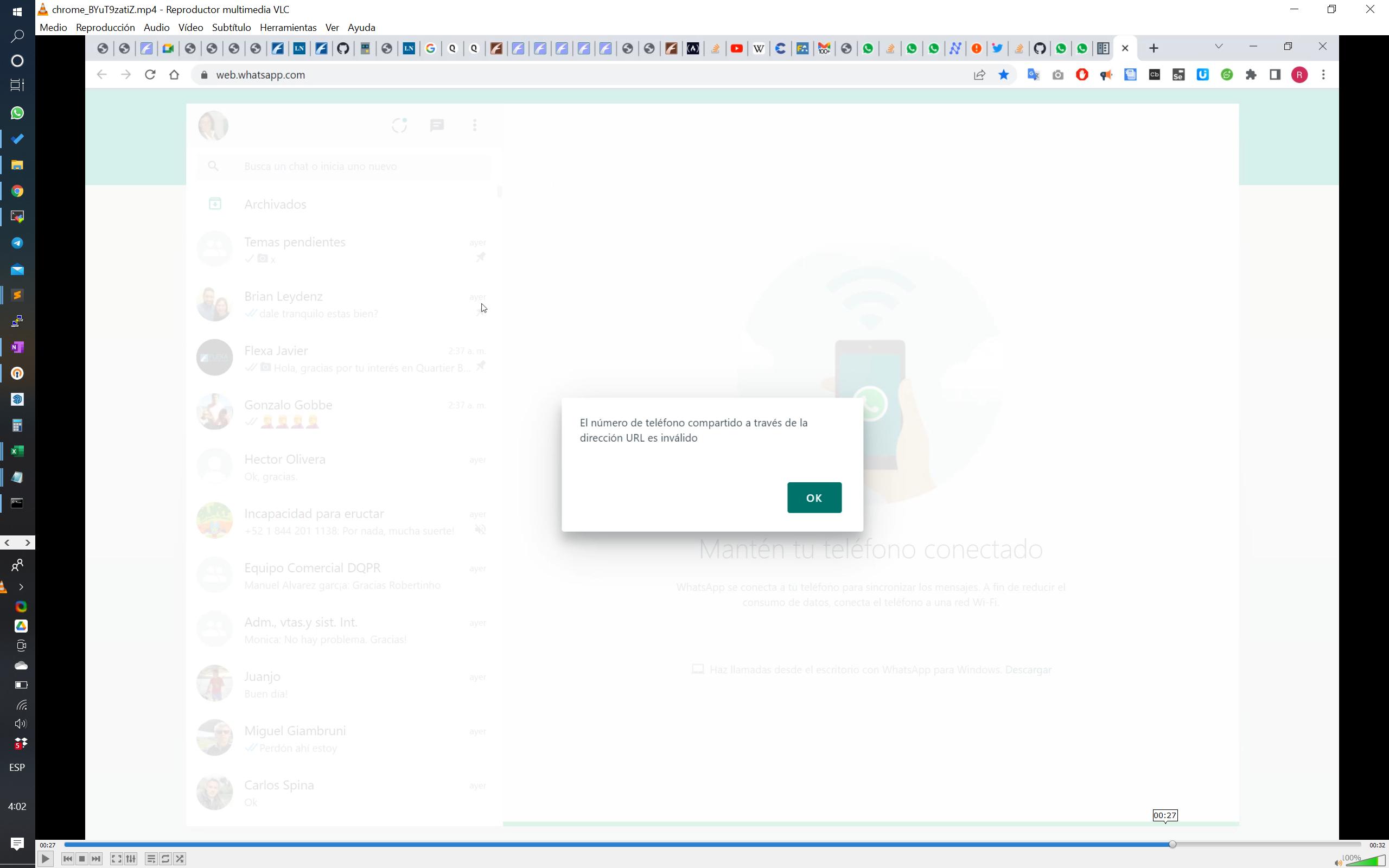1389x868 pixels.
Task: Toggle VLC loop/repeat mode
Action: click(x=165, y=859)
